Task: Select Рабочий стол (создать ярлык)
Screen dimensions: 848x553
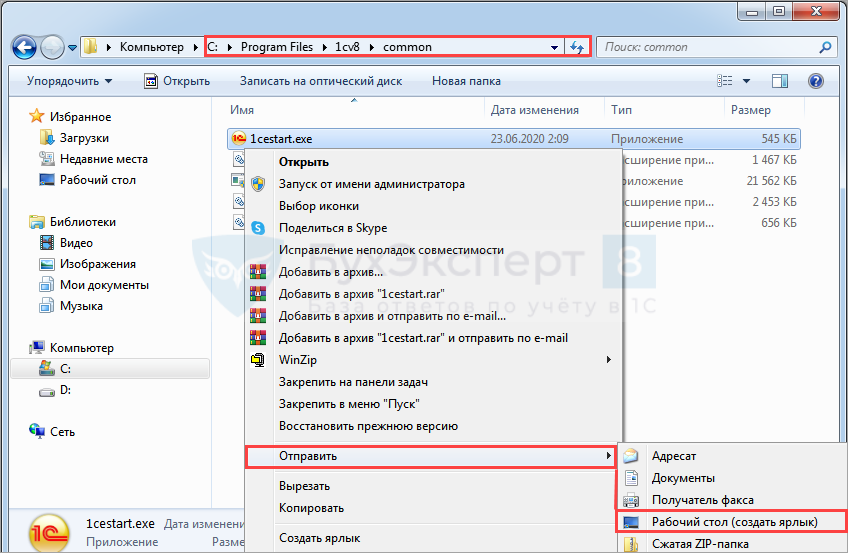Action: point(732,522)
